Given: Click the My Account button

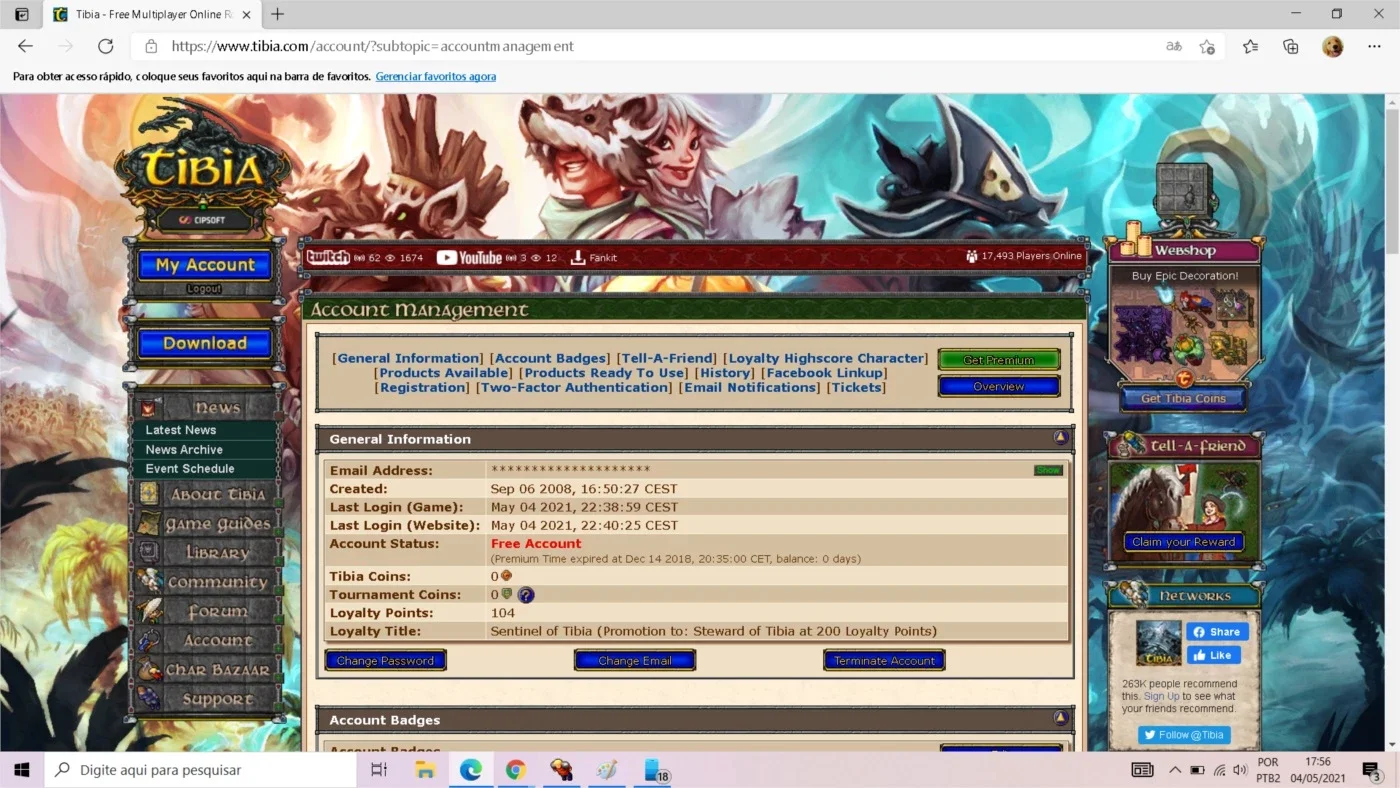Looking at the screenshot, I should (205, 265).
